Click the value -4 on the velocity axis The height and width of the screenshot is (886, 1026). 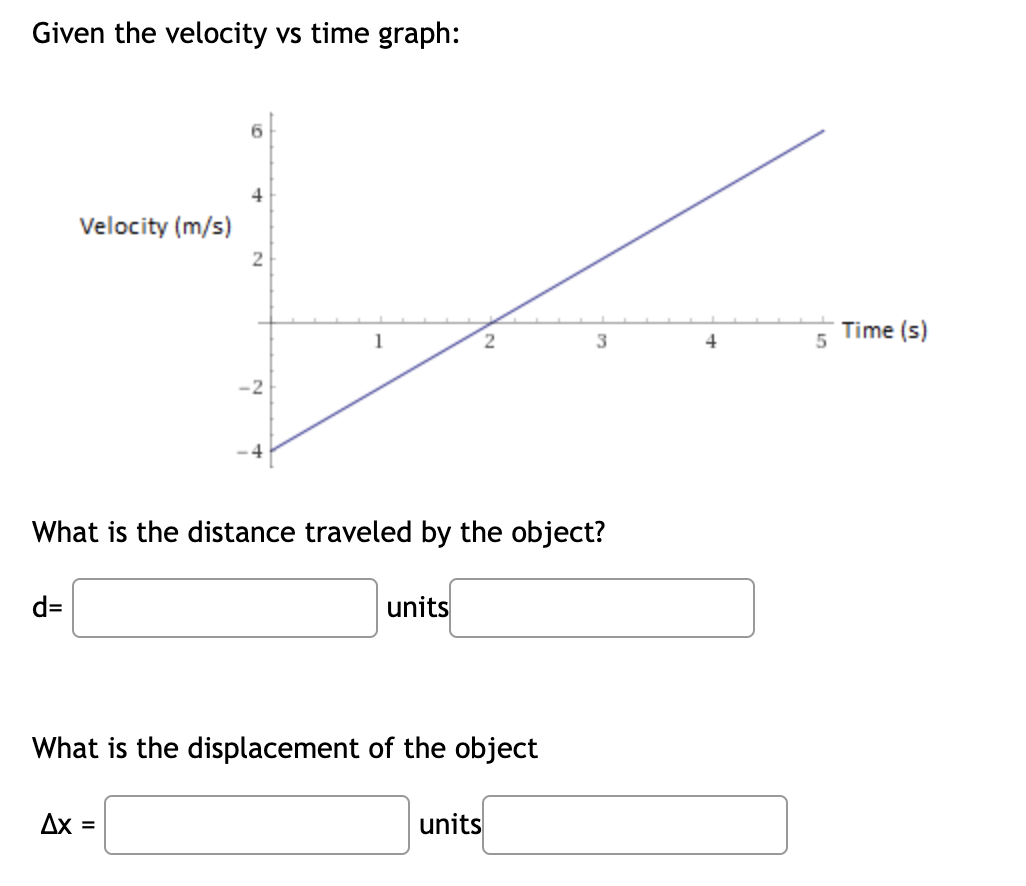pyautogui.click(x=250, y=450)
